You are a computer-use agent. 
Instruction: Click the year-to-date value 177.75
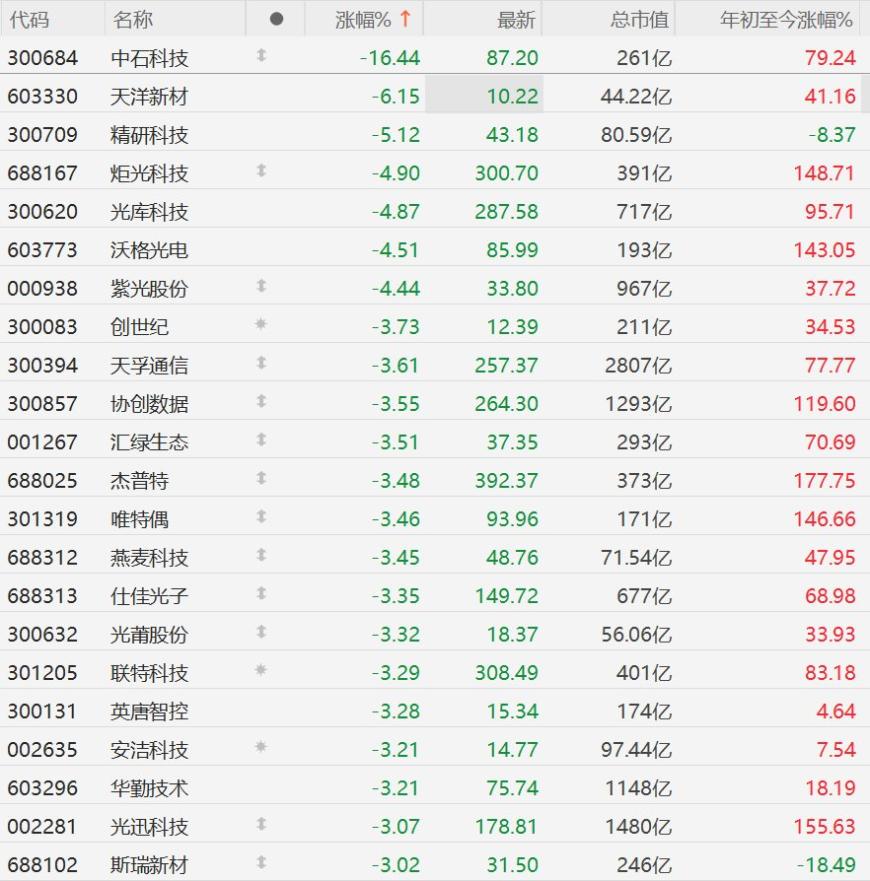824,480
